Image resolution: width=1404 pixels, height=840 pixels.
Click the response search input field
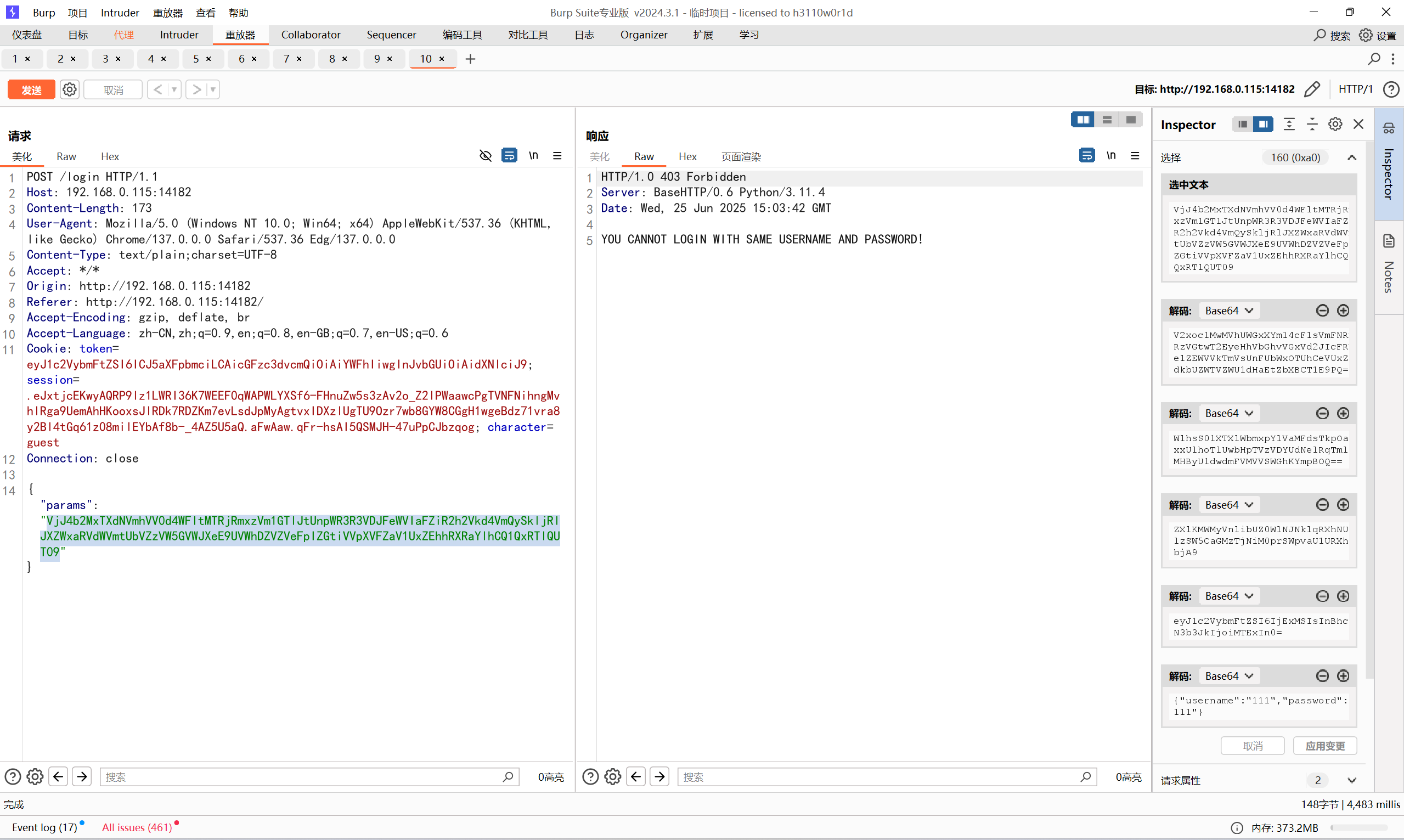tap(887, 776)
